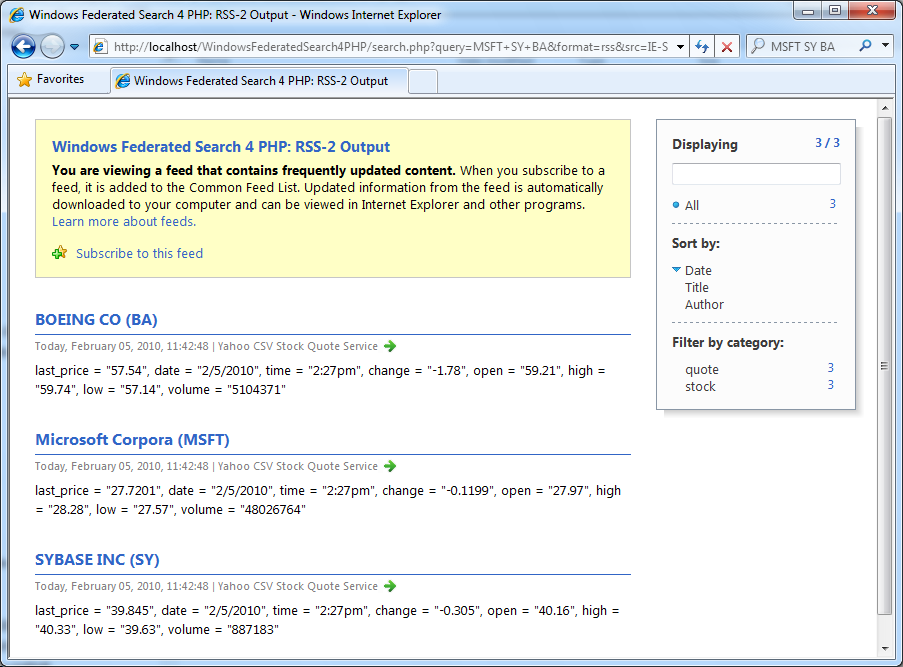The height and width of the screenshot is (667, 903).
Task: Open a new blank tab
Action: point(423,81)
